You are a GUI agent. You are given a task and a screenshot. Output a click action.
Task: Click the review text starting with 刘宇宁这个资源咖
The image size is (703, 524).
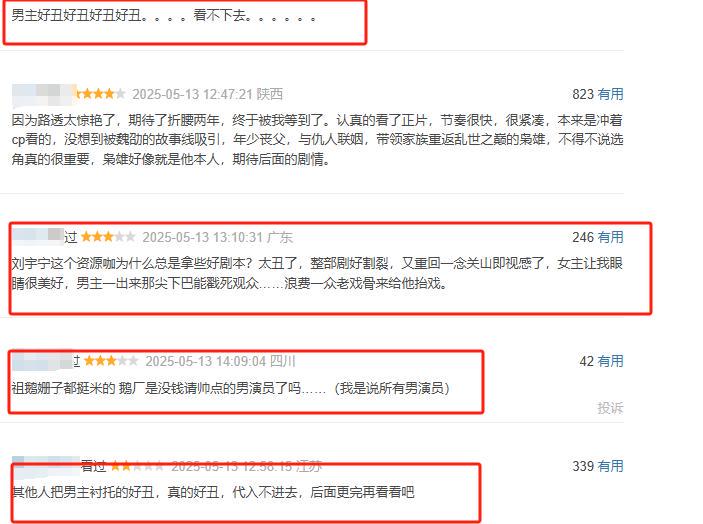pos(317,273)
